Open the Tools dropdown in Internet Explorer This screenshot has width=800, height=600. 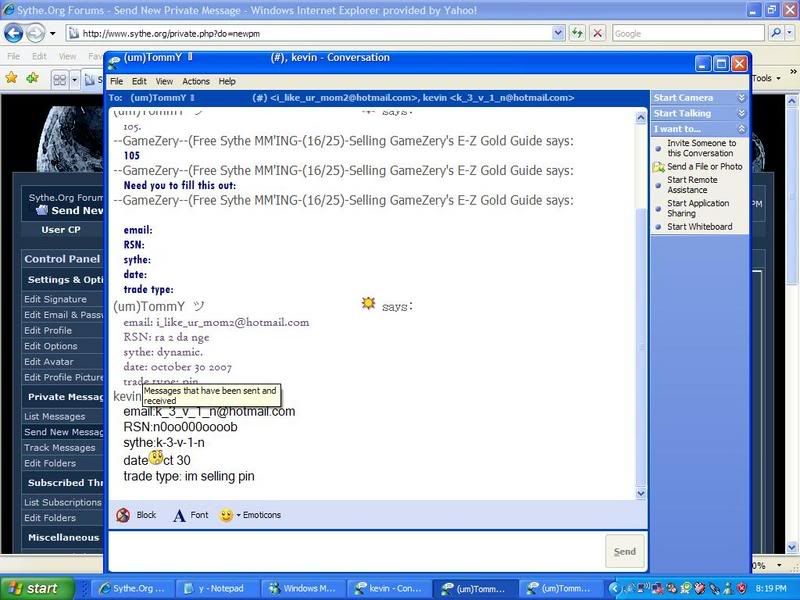pyautogui.click(x=766, y=78)
